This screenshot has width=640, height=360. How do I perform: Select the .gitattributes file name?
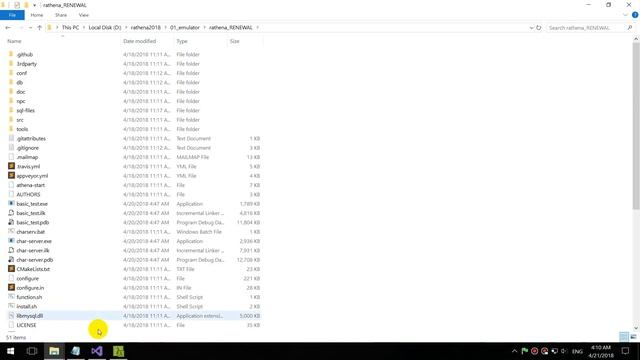[31, 139]
